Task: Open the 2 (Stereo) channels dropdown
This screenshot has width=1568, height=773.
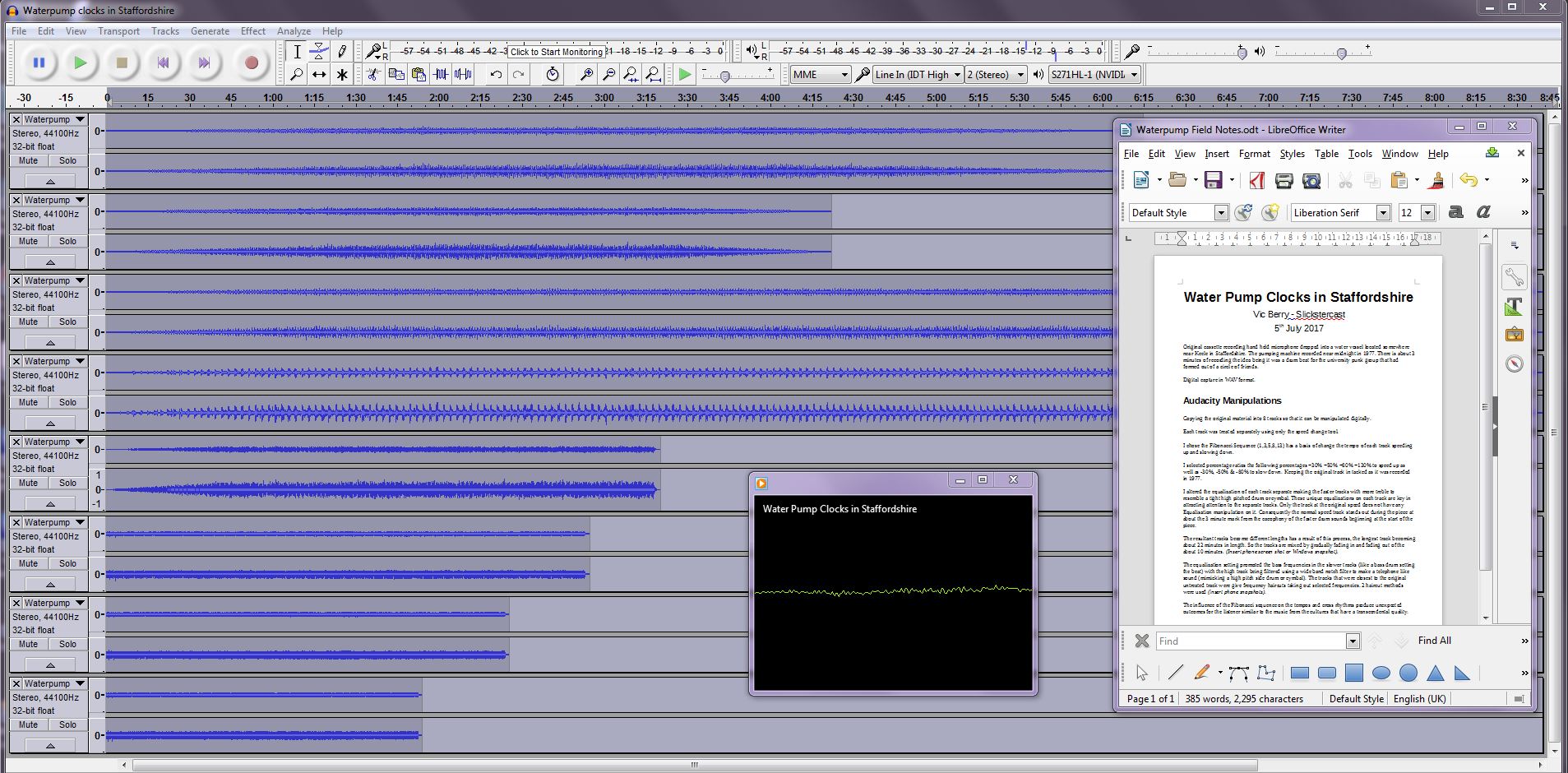Action: [994, 74]
